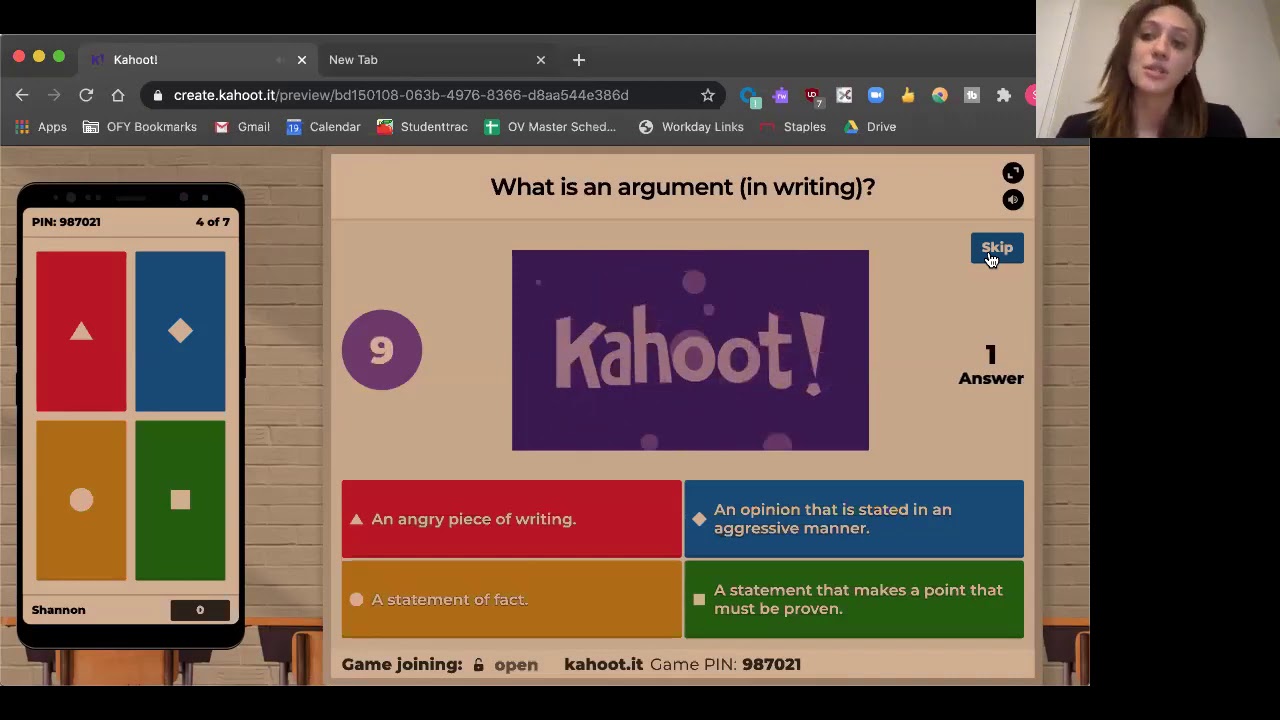Choose the blue diamond answer on phone
This screenshot has width=1280, height=720.
click(180, 331)
